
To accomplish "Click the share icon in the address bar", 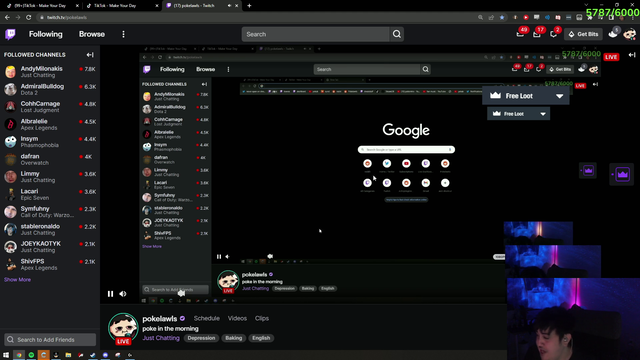I will [491, 17].
